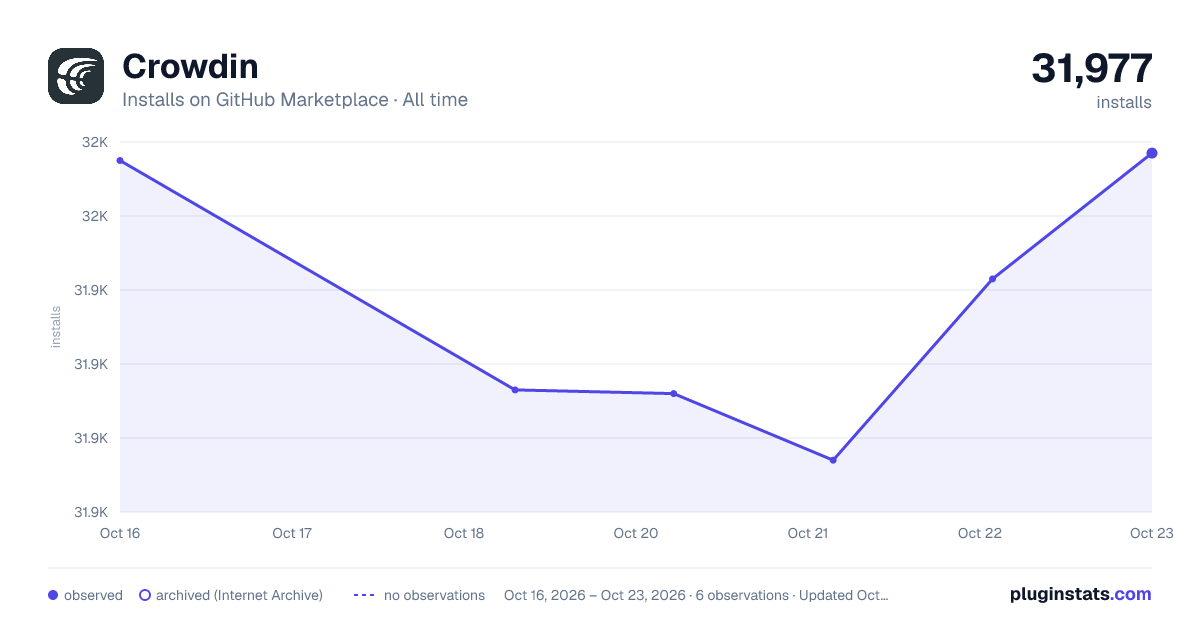Select the lowest data point near Oct 21

pyautogui.click(x=833, y=460)
